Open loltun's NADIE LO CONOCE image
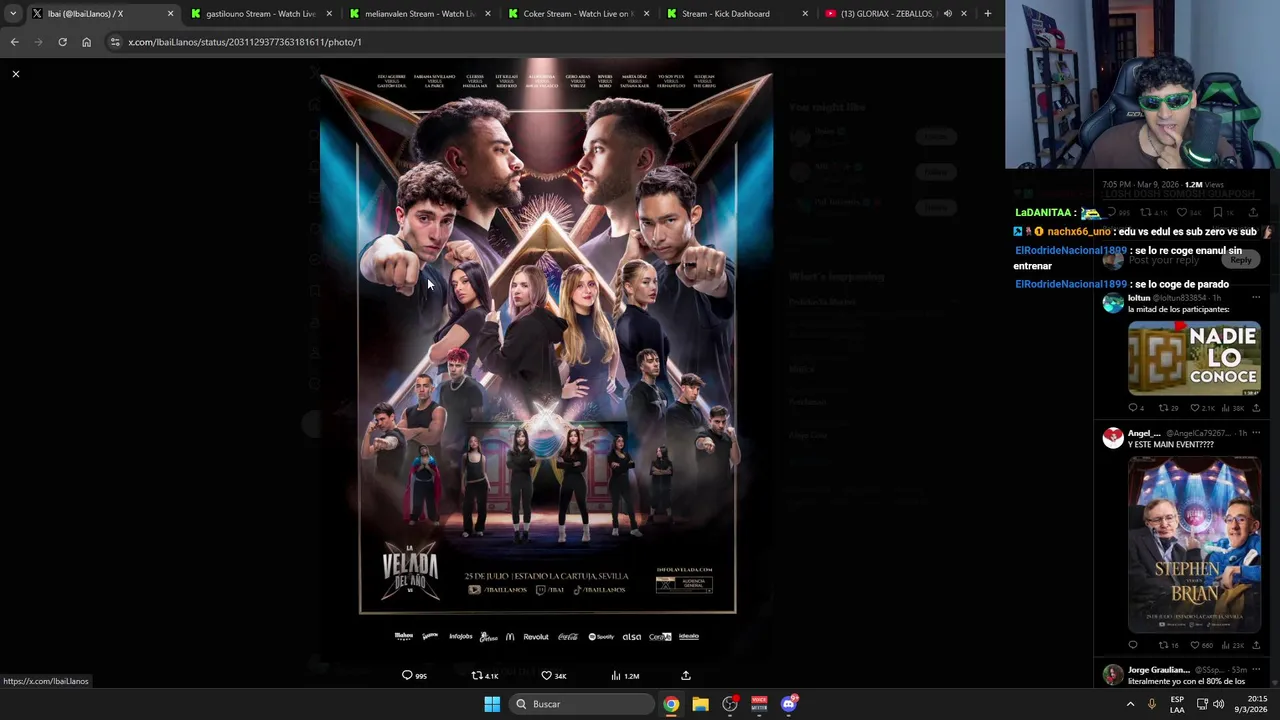The image size is (1280, 720). pos(1194,359)
